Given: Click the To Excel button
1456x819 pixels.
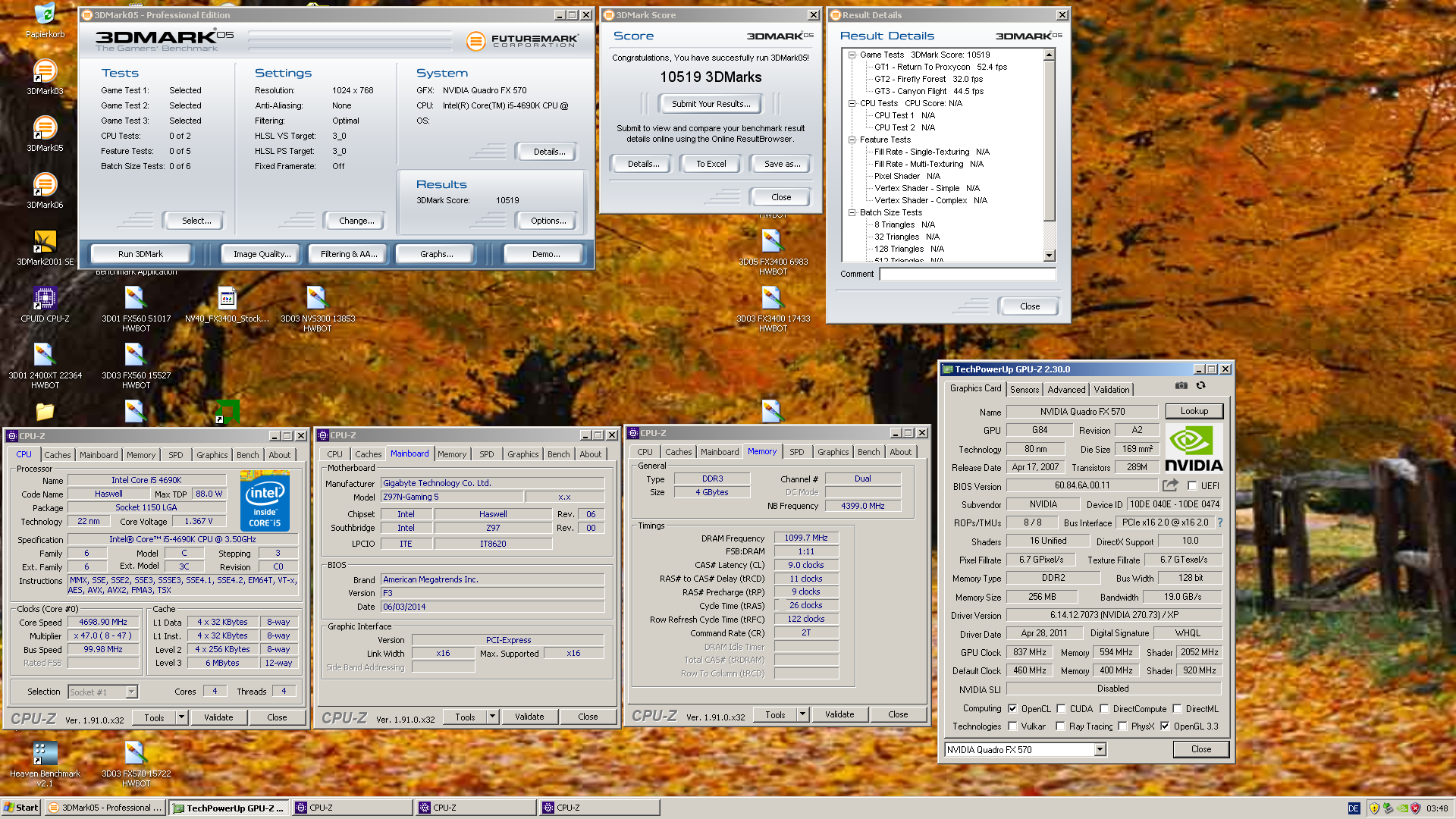Looking at the screenshot, I should tap(711, 164).
